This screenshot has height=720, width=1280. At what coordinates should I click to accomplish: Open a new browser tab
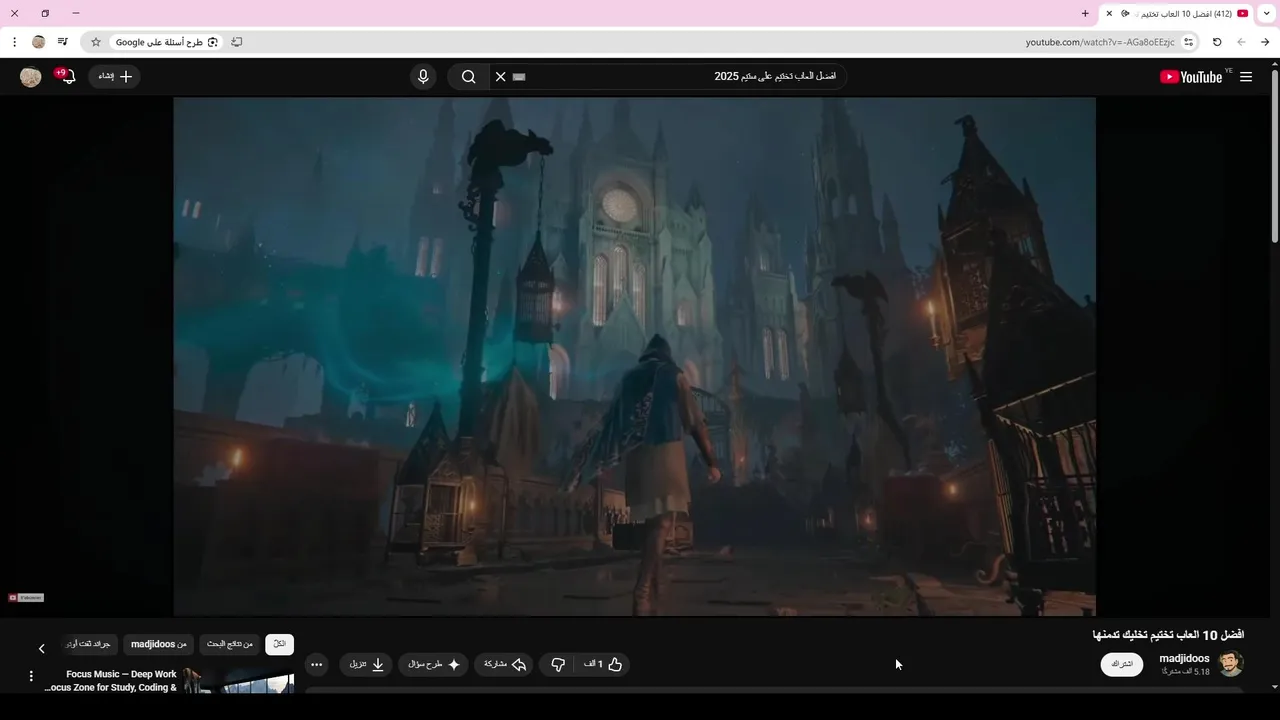click(x=1085, y=14)
